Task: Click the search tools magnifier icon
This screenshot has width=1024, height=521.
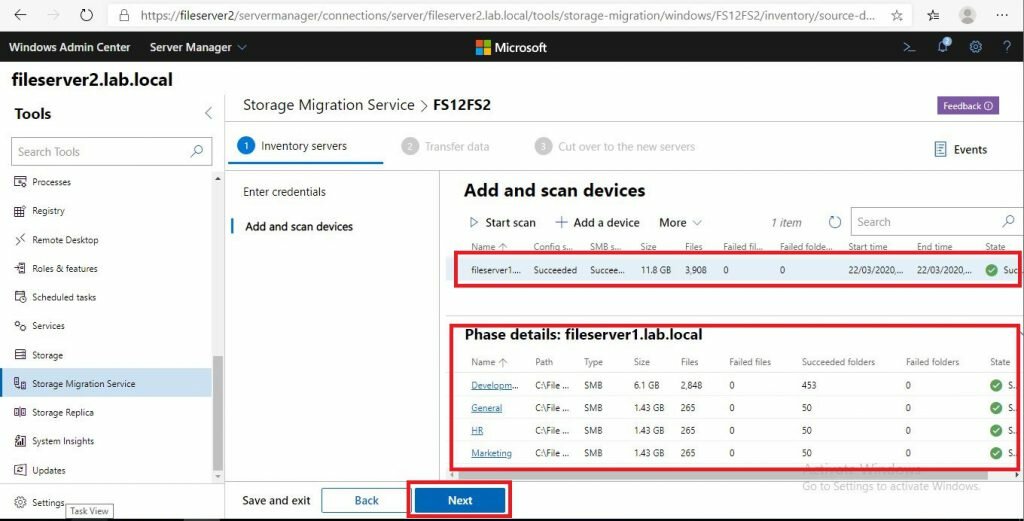Action: click(x=197, y=151)
